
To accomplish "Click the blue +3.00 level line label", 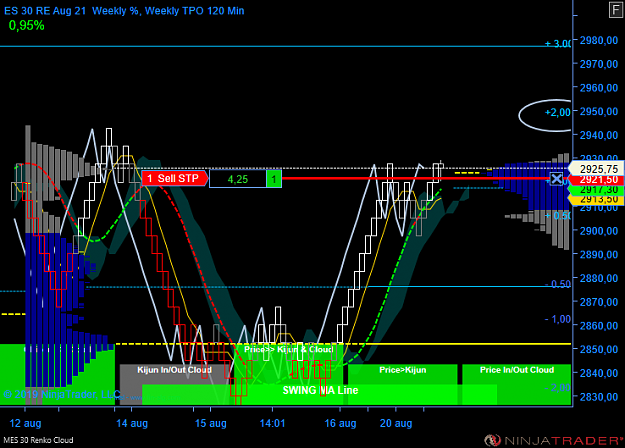I will (x=558, y=43).
